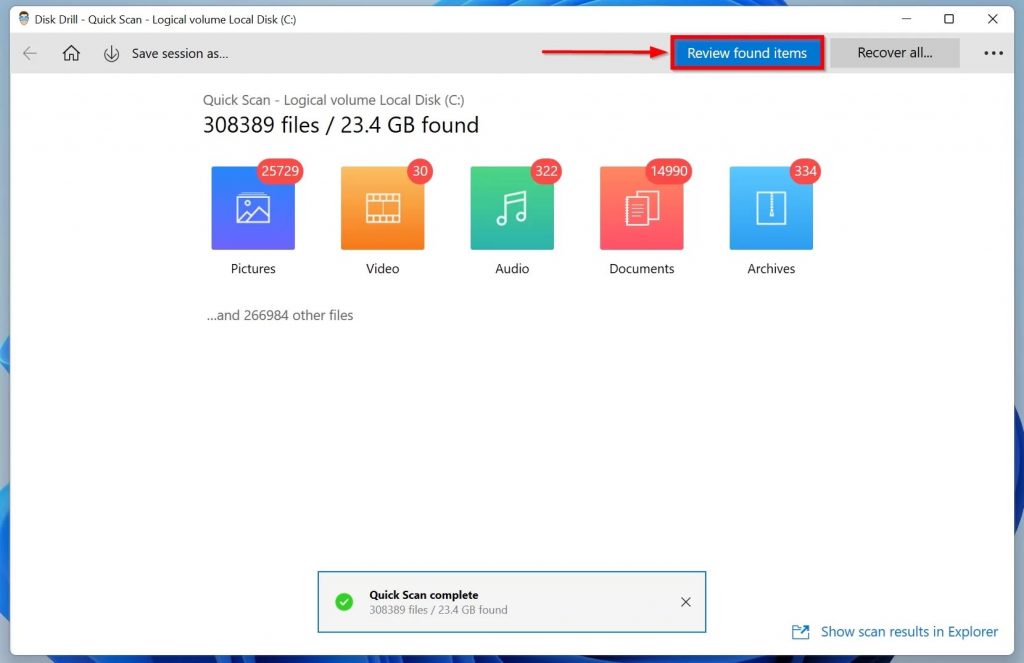Click the 25729 badge on Pictures

click(x=280, y=171)
